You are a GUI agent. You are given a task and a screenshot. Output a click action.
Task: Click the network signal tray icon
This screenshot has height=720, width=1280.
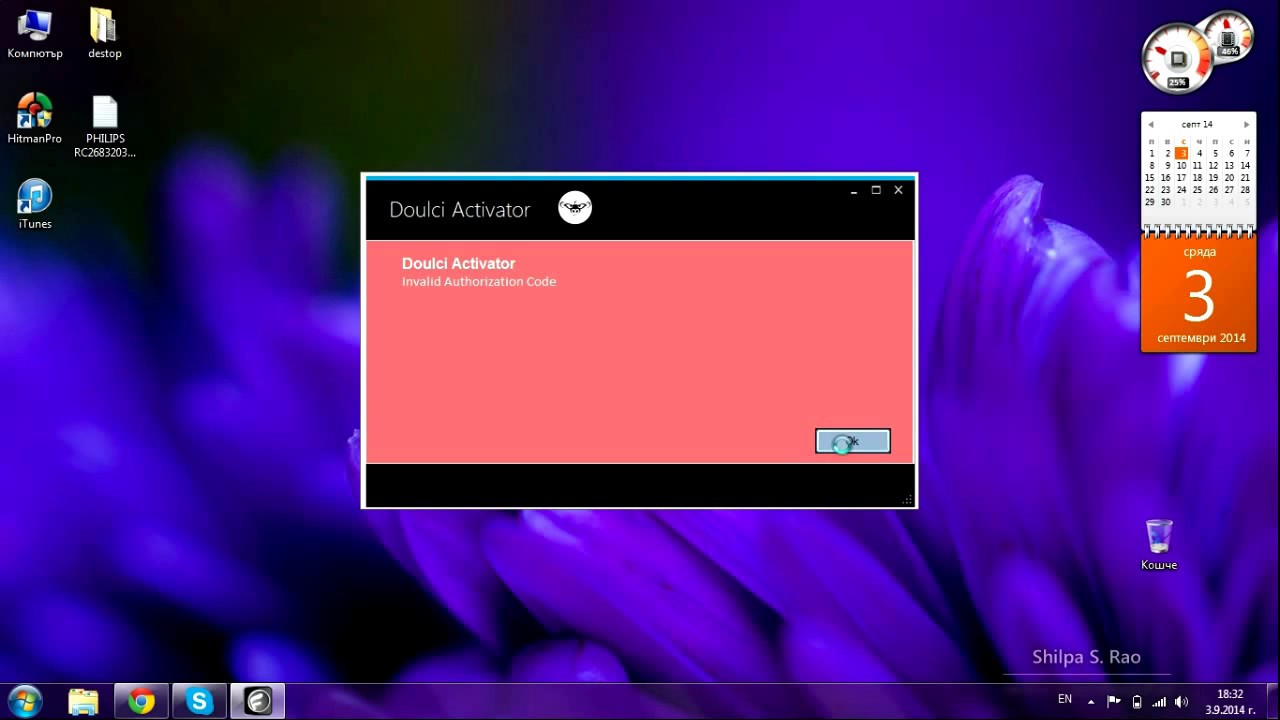pyautogui.click(x=1159, y=701)
